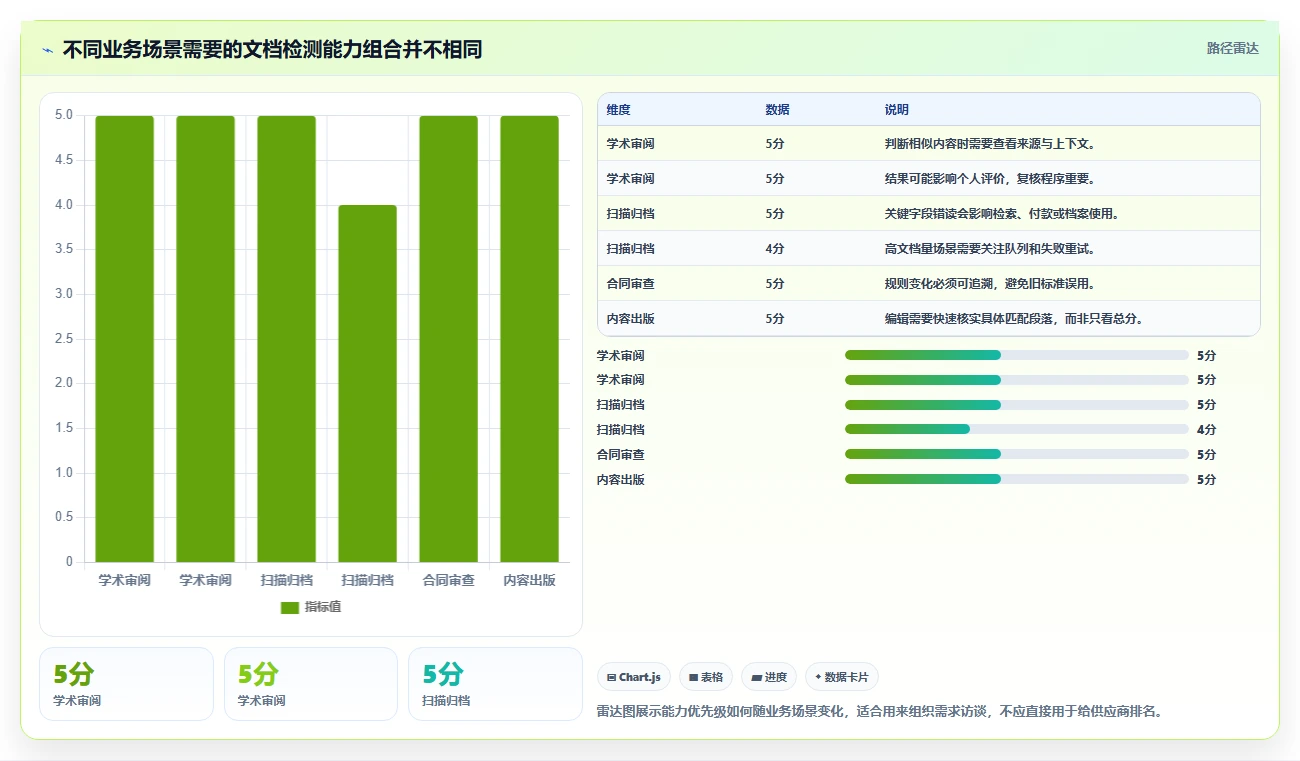Click the 进度 chip
Viewport: 1300px width, 761px height.
(769, 677)
